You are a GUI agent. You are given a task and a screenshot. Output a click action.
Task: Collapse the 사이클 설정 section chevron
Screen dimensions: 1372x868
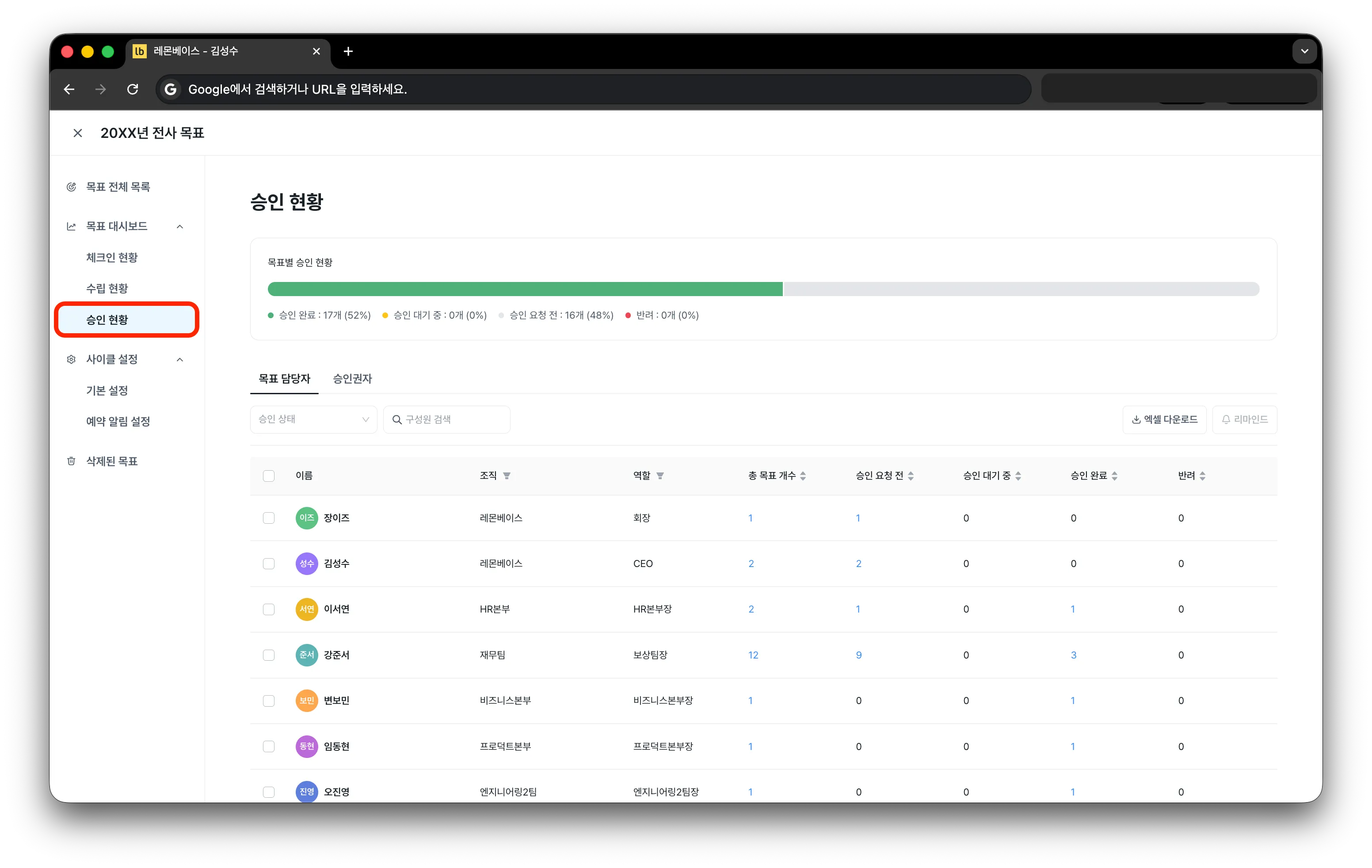coord(180,359)
